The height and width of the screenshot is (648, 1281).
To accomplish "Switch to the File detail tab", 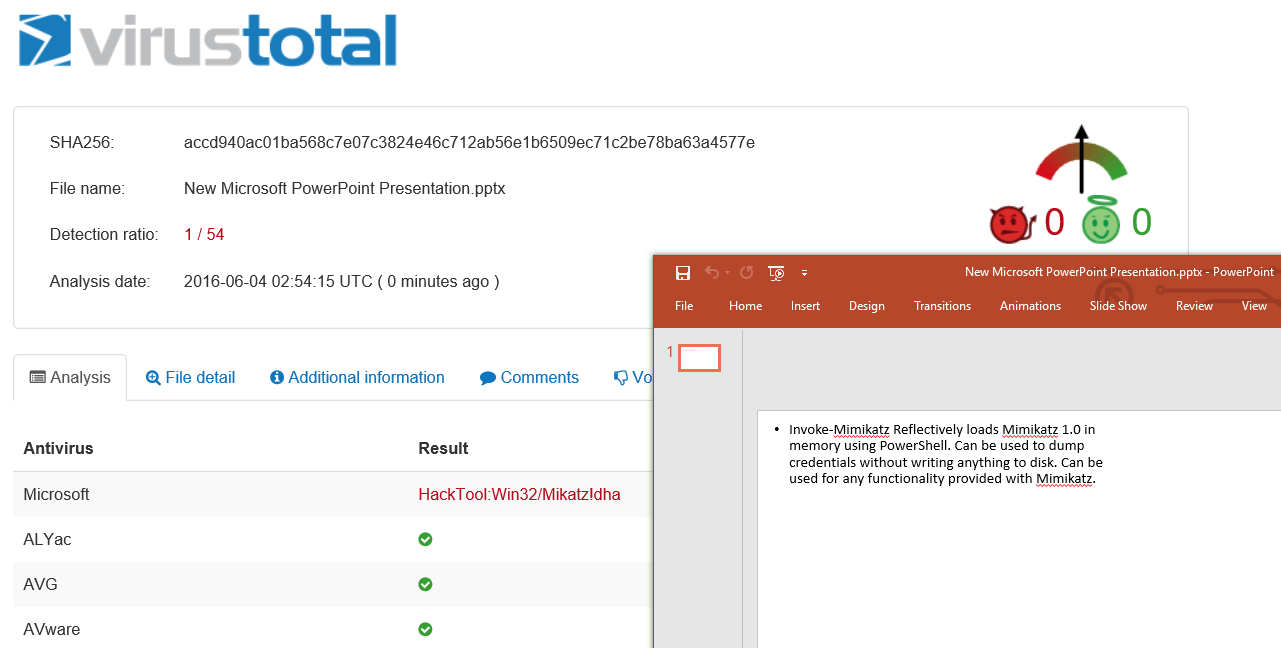I will (x=190, y=377).
